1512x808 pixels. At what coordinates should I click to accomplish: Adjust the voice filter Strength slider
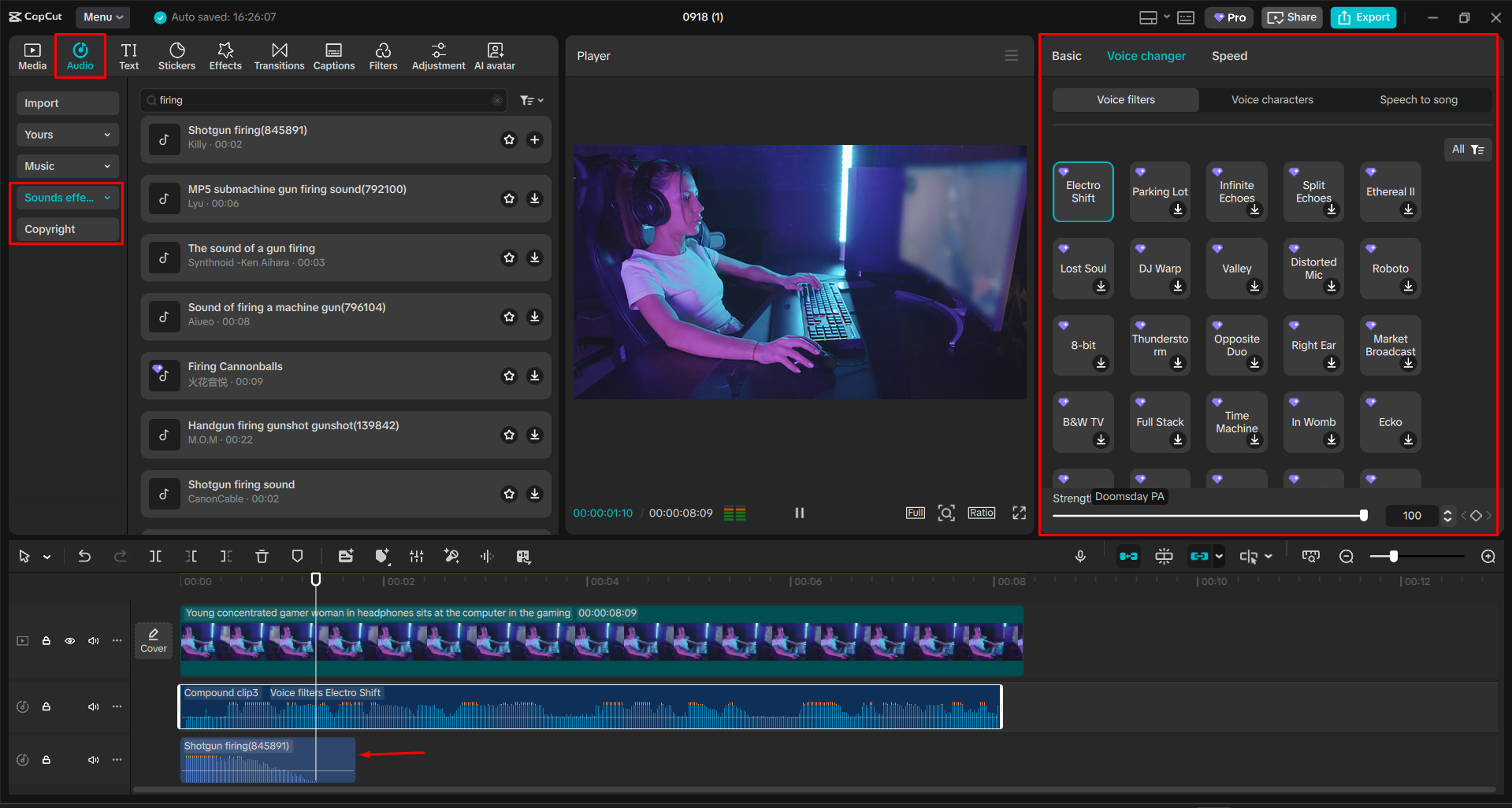coord(1364,515)
